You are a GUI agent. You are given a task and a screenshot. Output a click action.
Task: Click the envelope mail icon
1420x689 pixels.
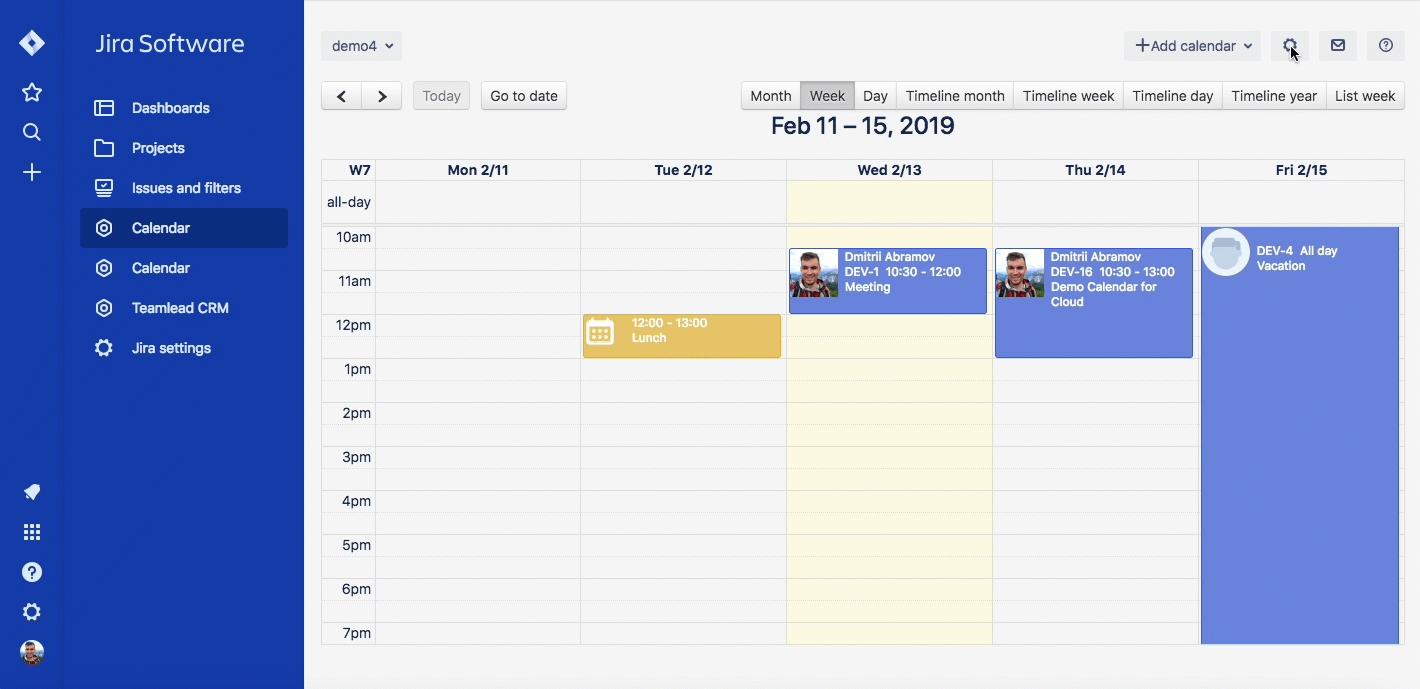[x=1338, y=46]
